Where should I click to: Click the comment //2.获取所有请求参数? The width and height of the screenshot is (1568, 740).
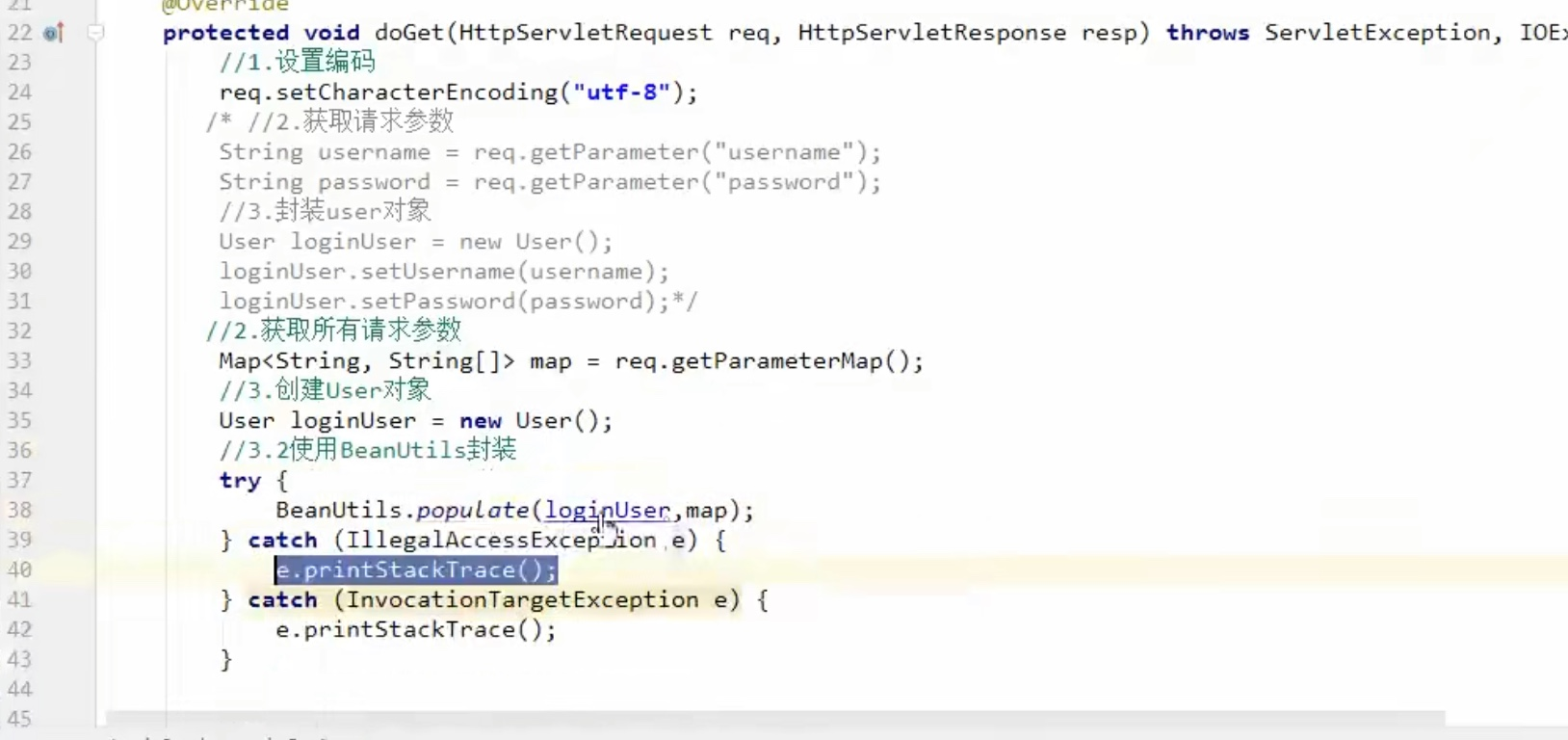pos(333,330)
